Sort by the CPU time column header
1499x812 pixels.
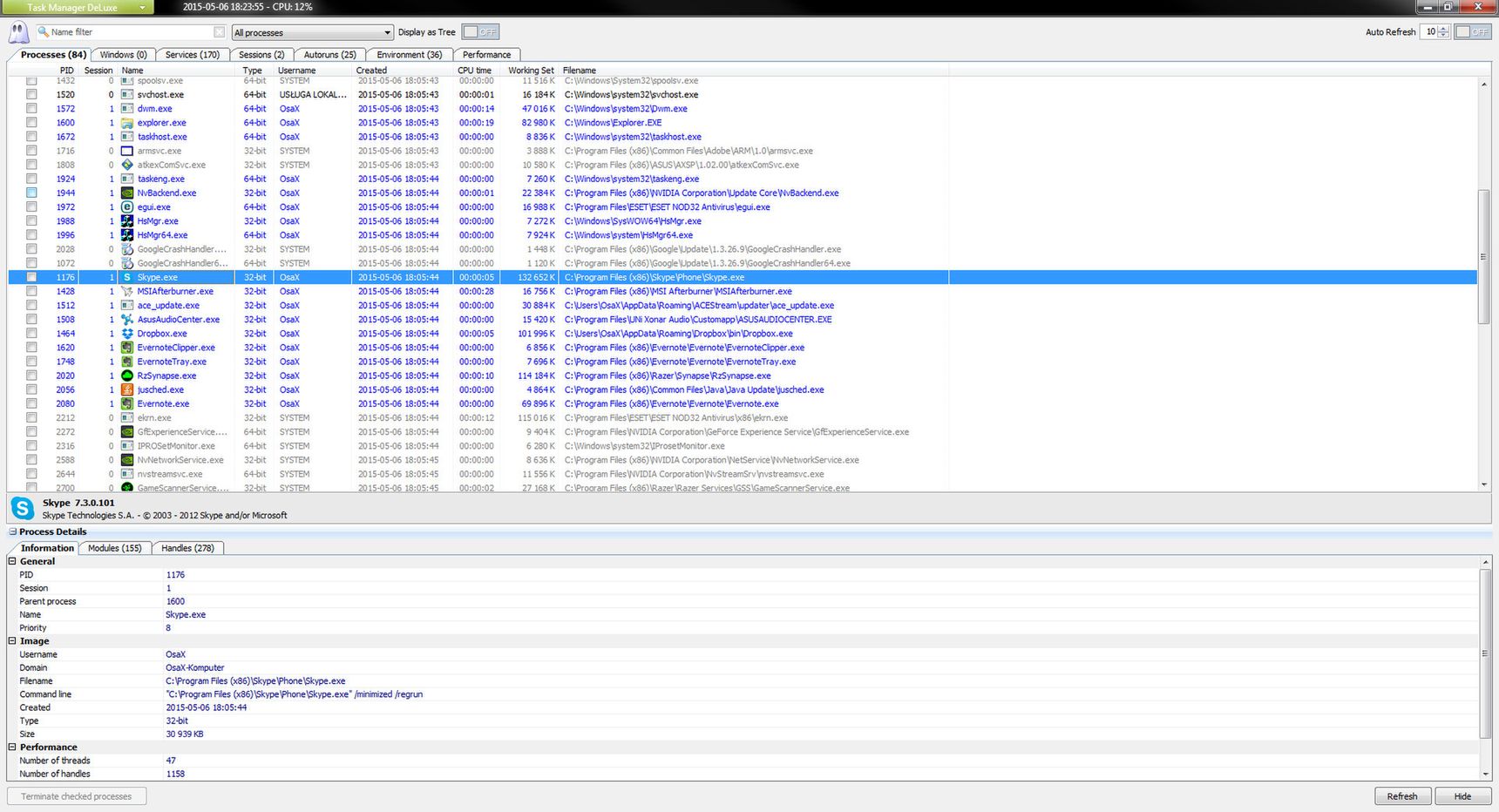(x=475, y=71)
